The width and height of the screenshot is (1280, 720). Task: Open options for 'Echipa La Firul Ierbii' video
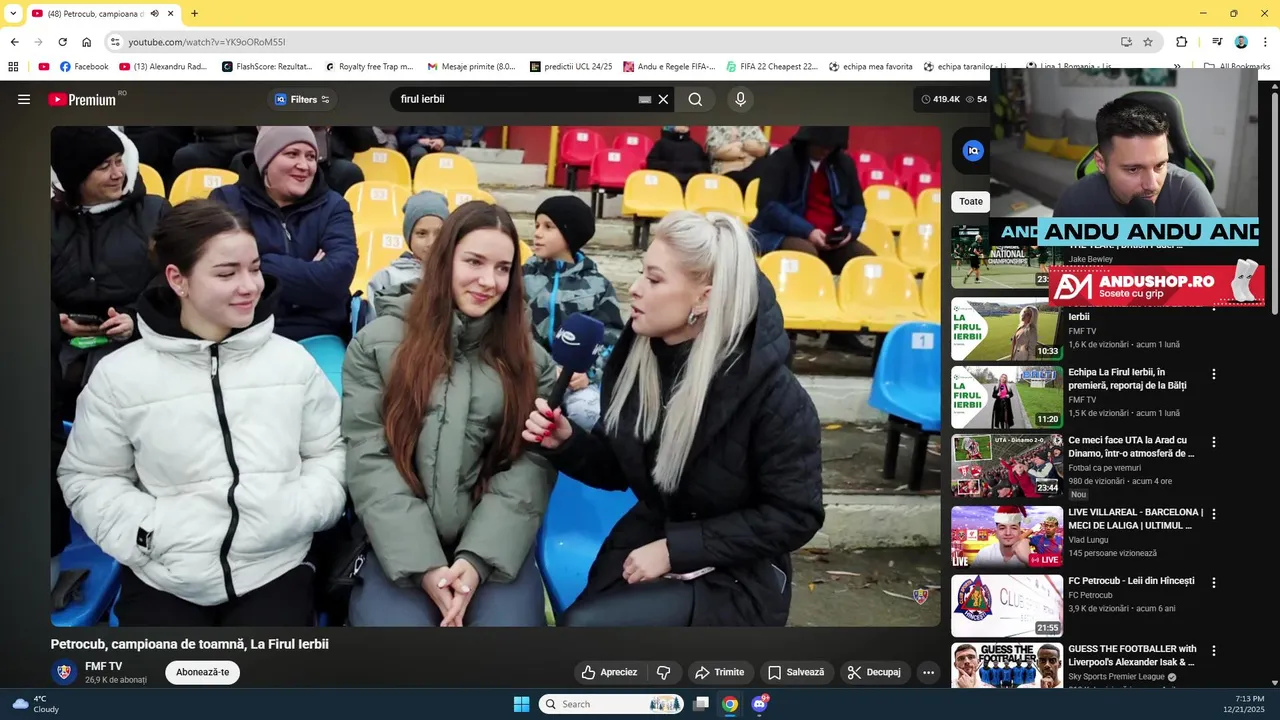click(1214, 374)
